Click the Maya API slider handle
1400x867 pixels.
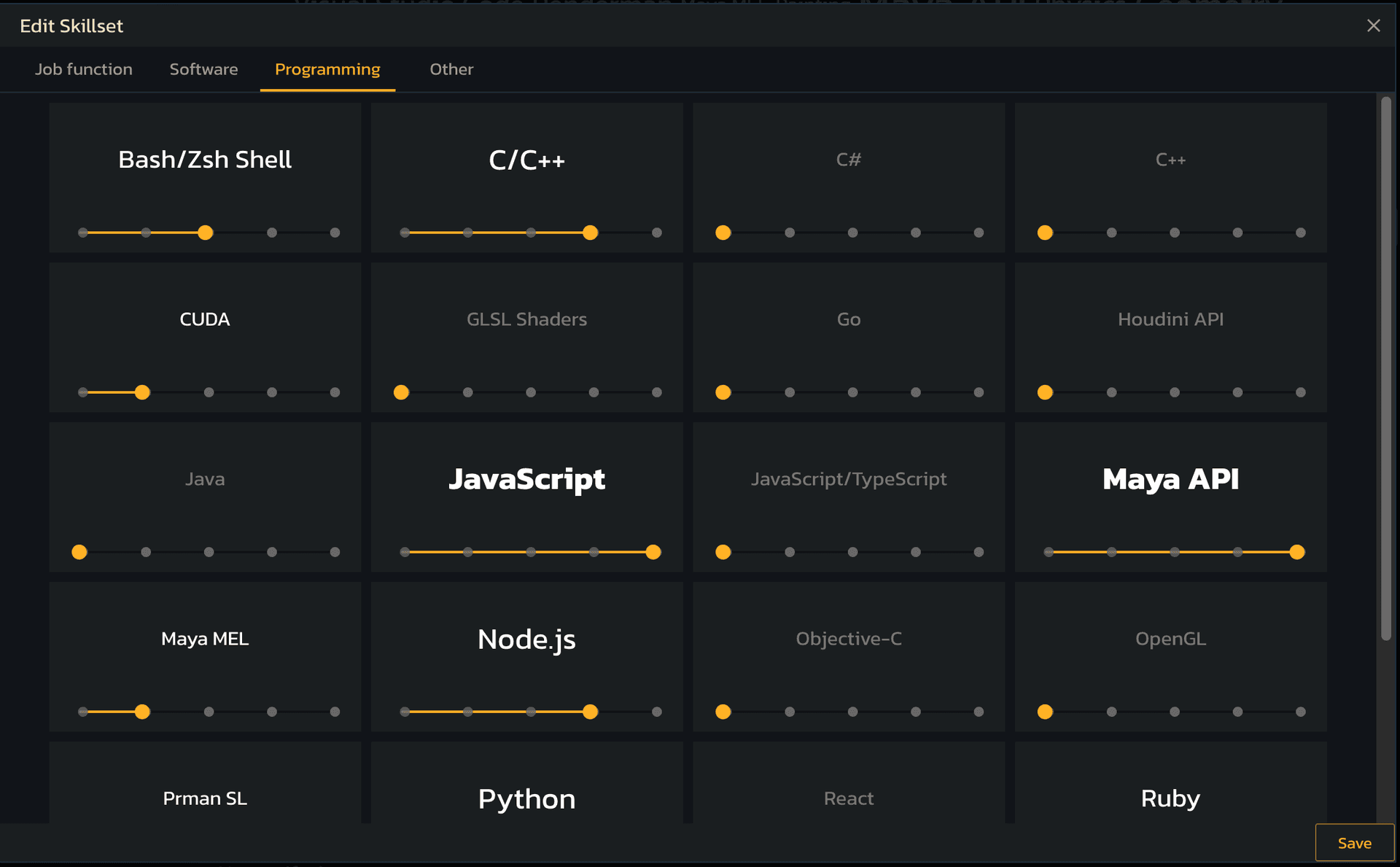1297,552
